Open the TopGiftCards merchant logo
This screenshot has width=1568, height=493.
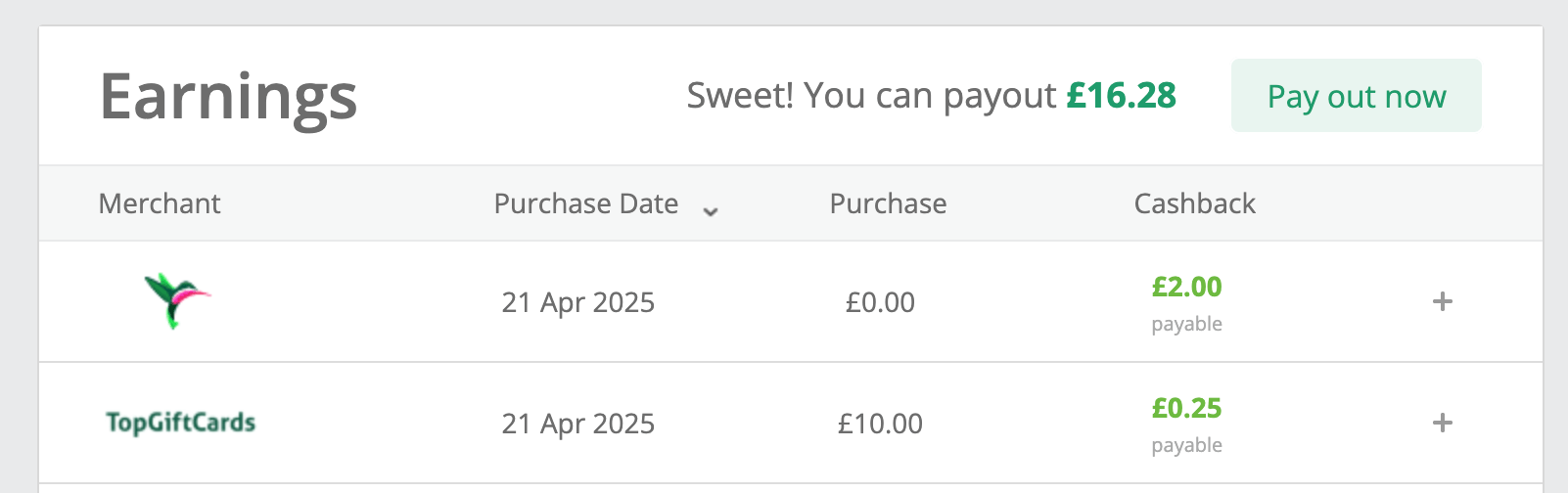tap(181, 423)
